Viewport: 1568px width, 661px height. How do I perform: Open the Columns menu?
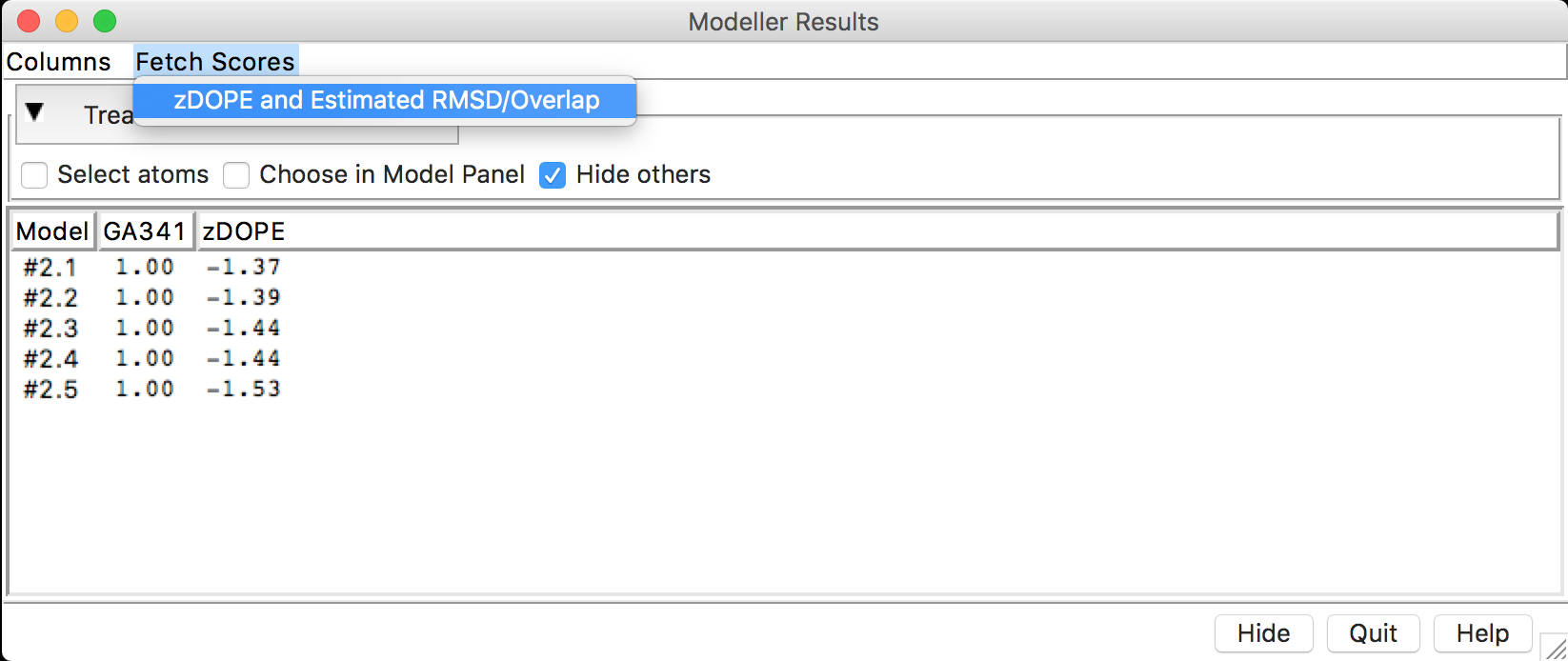click(58, 62)
